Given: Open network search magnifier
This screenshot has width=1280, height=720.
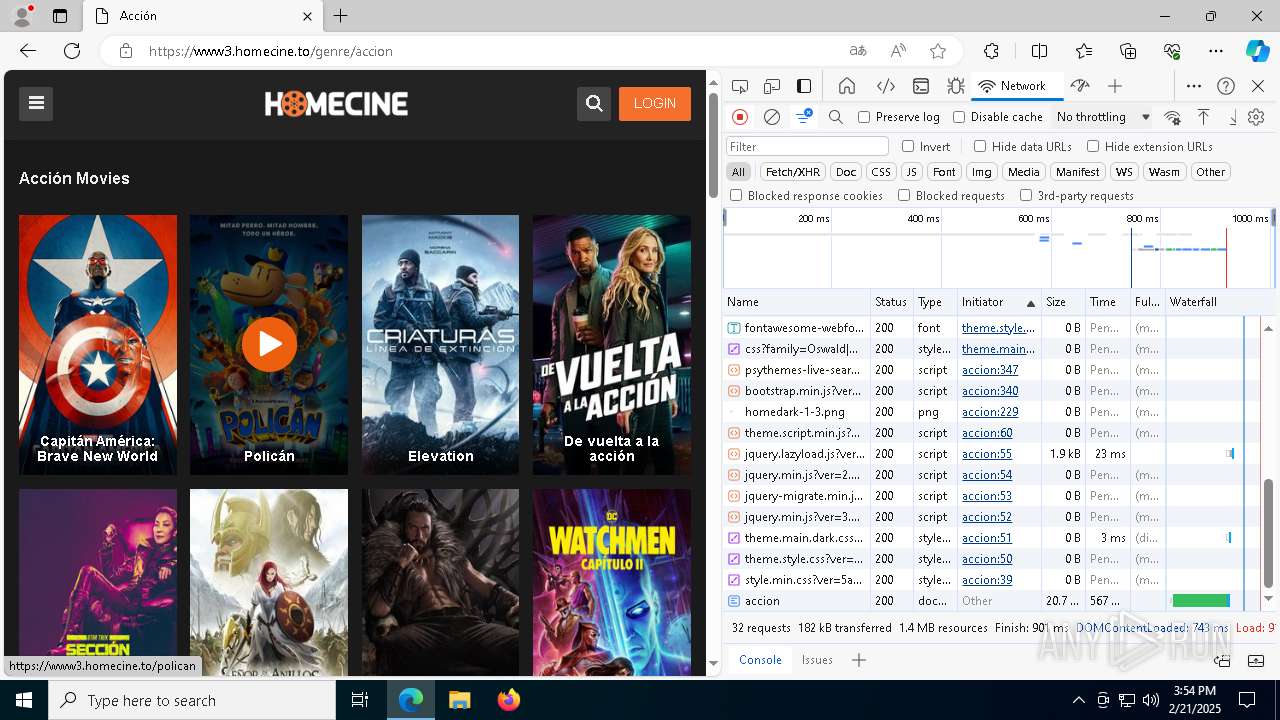Looking at the screenshot, I should (836, 117).
